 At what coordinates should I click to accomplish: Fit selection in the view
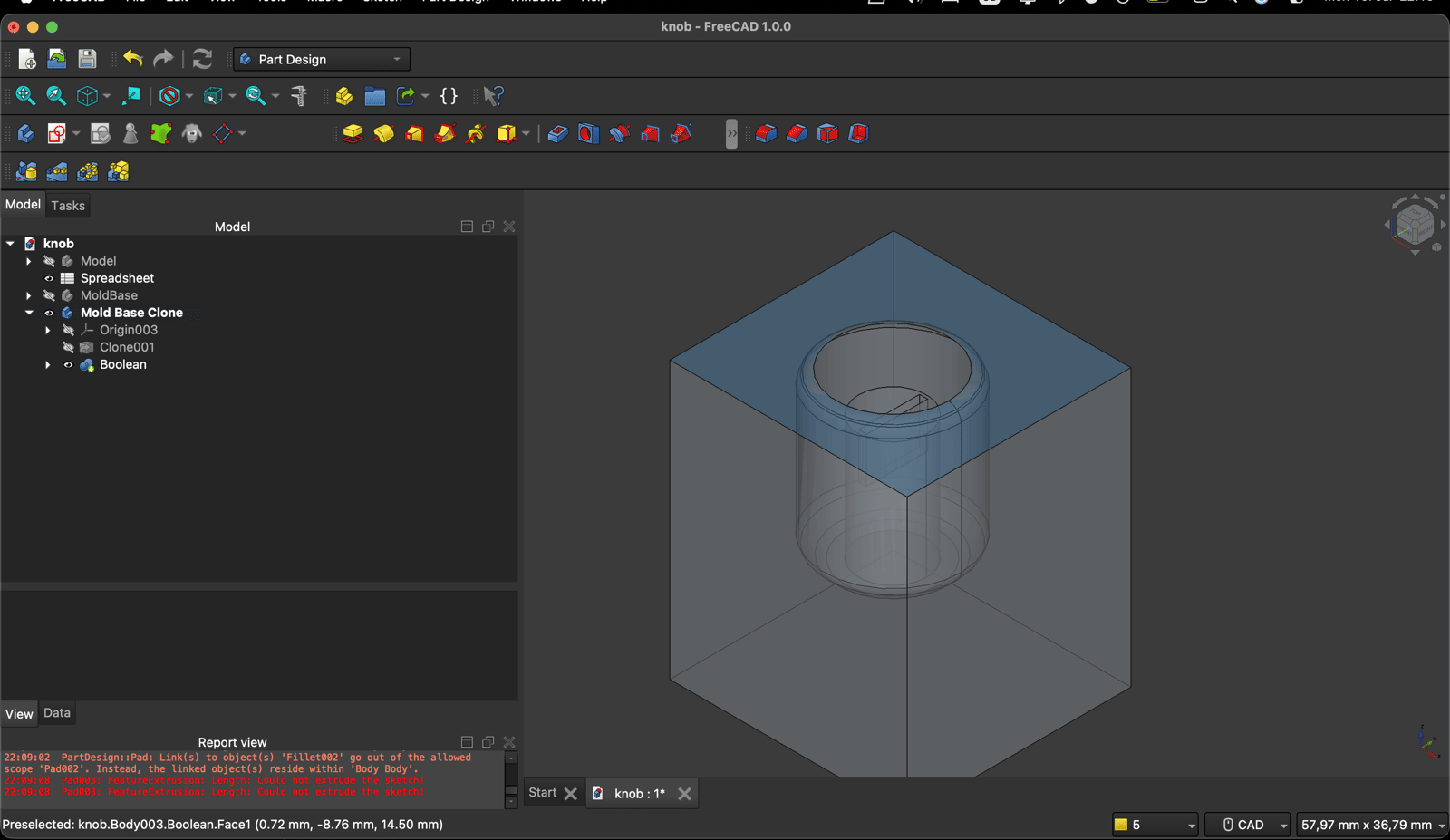56,96
